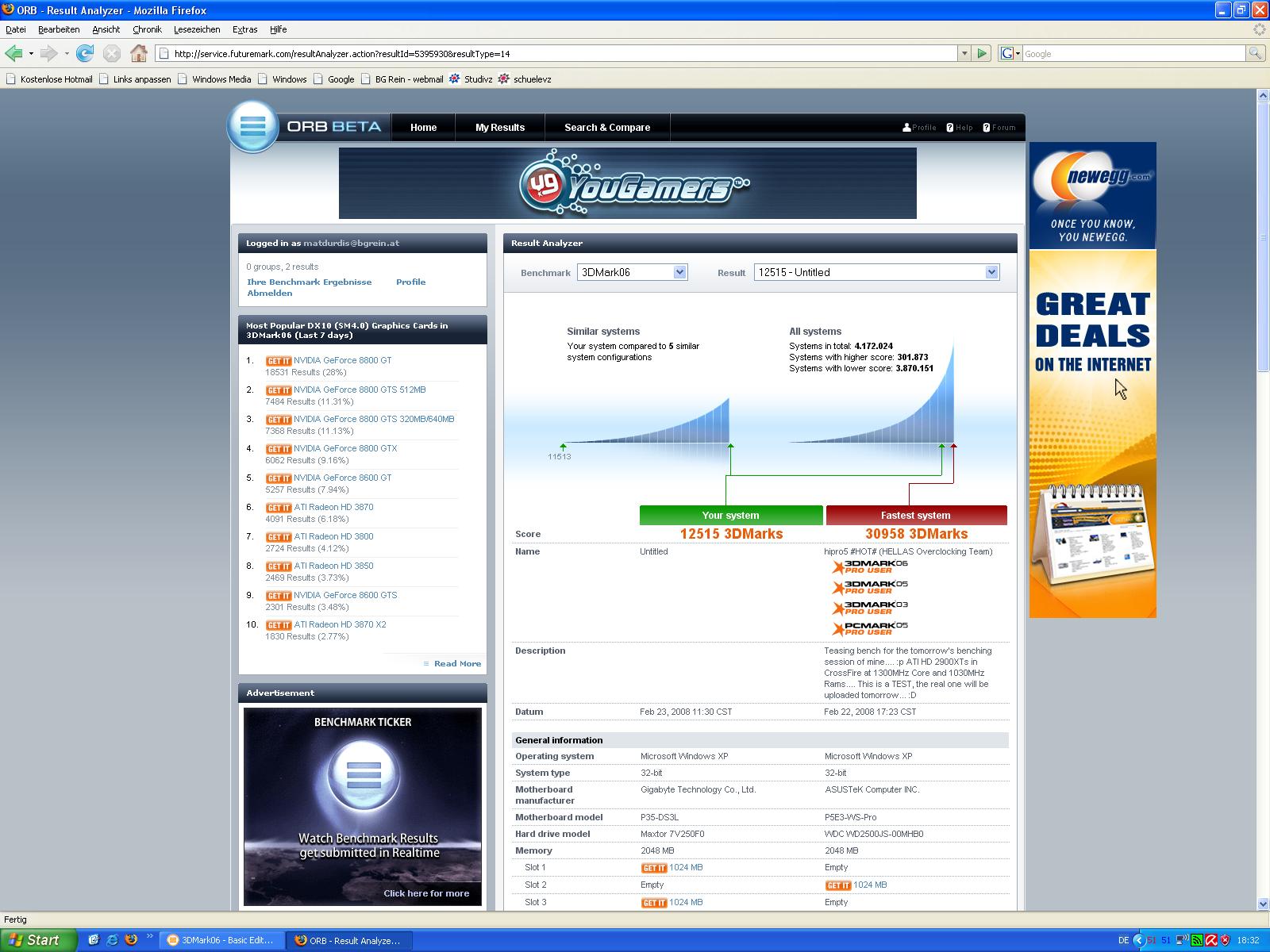The height and width of the screenshot is (952, 1270).
Task: Open the schuelevz bookmark
Action: [x=525, y=79]
